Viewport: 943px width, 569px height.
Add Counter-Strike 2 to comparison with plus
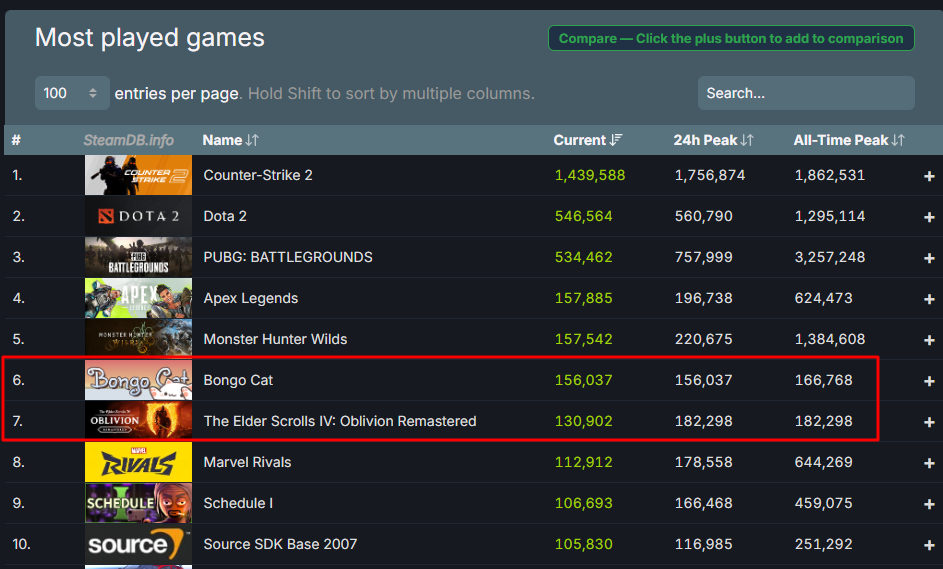point(929,176)
